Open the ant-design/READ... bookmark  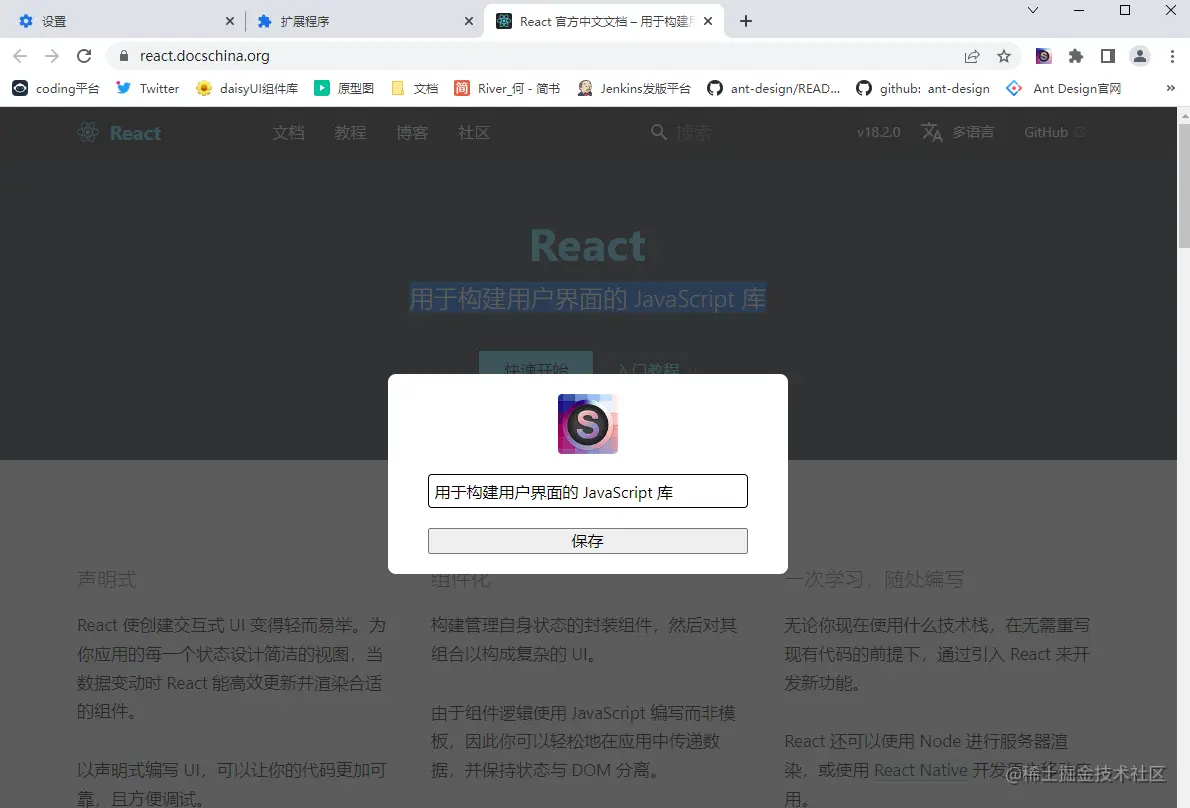pos(773,88)
